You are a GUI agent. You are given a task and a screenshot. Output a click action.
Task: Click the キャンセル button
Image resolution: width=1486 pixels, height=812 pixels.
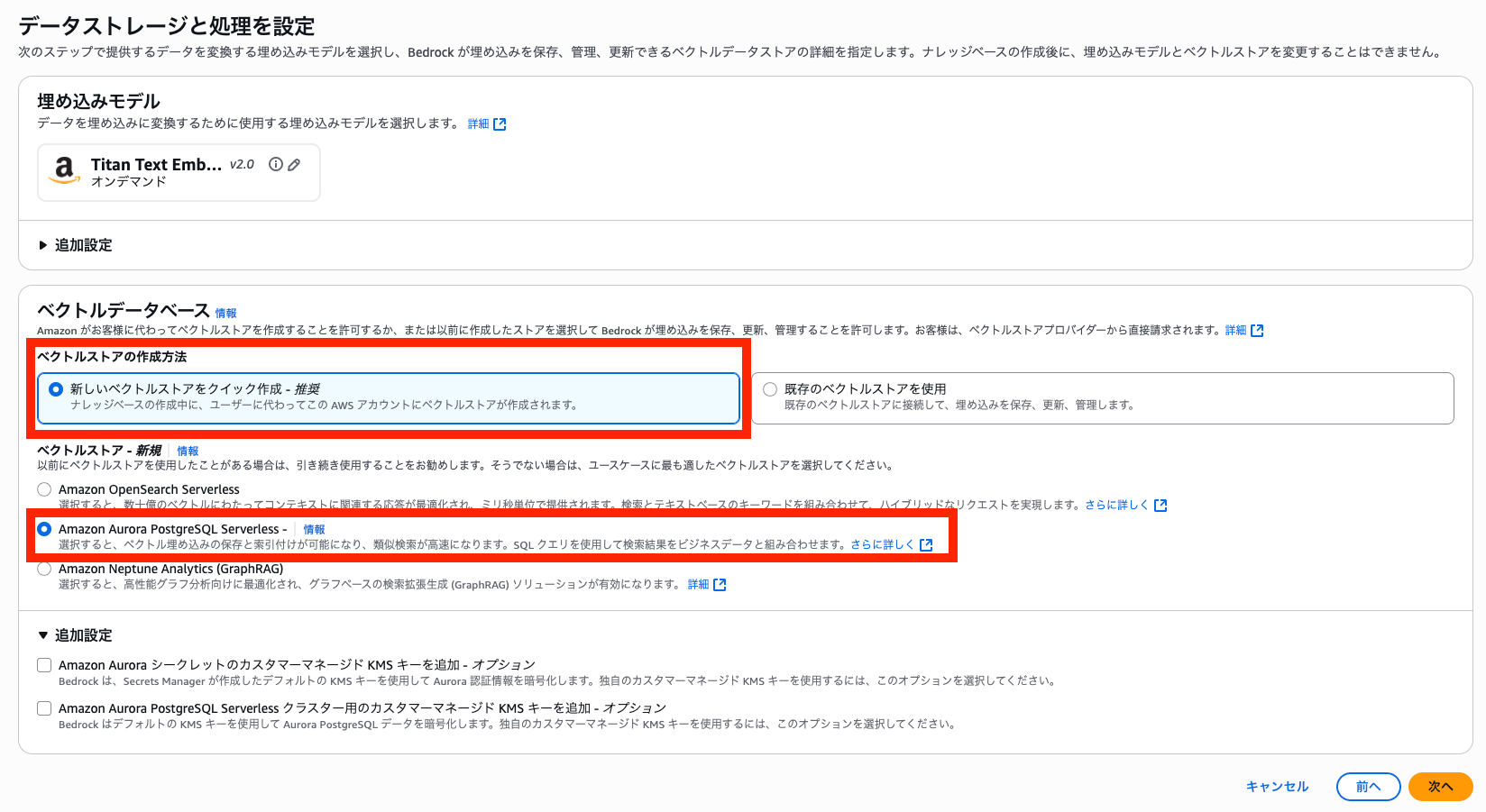coord(1277,787)
